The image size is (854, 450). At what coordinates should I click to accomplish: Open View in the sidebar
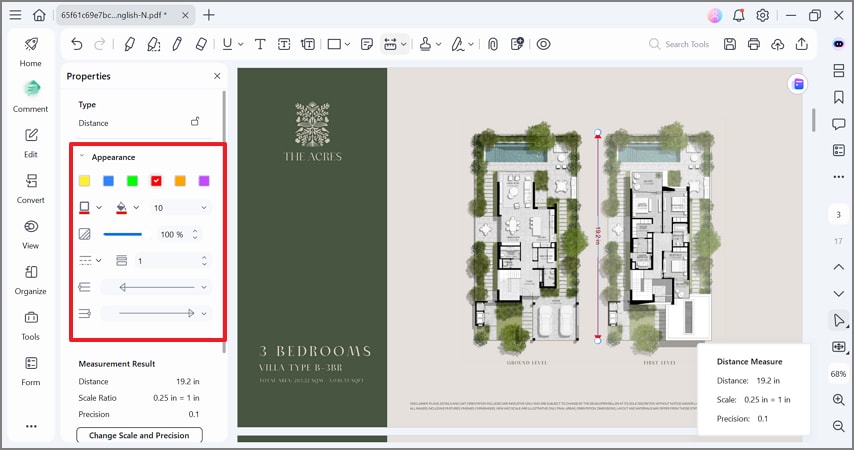(x=30, y=234)
